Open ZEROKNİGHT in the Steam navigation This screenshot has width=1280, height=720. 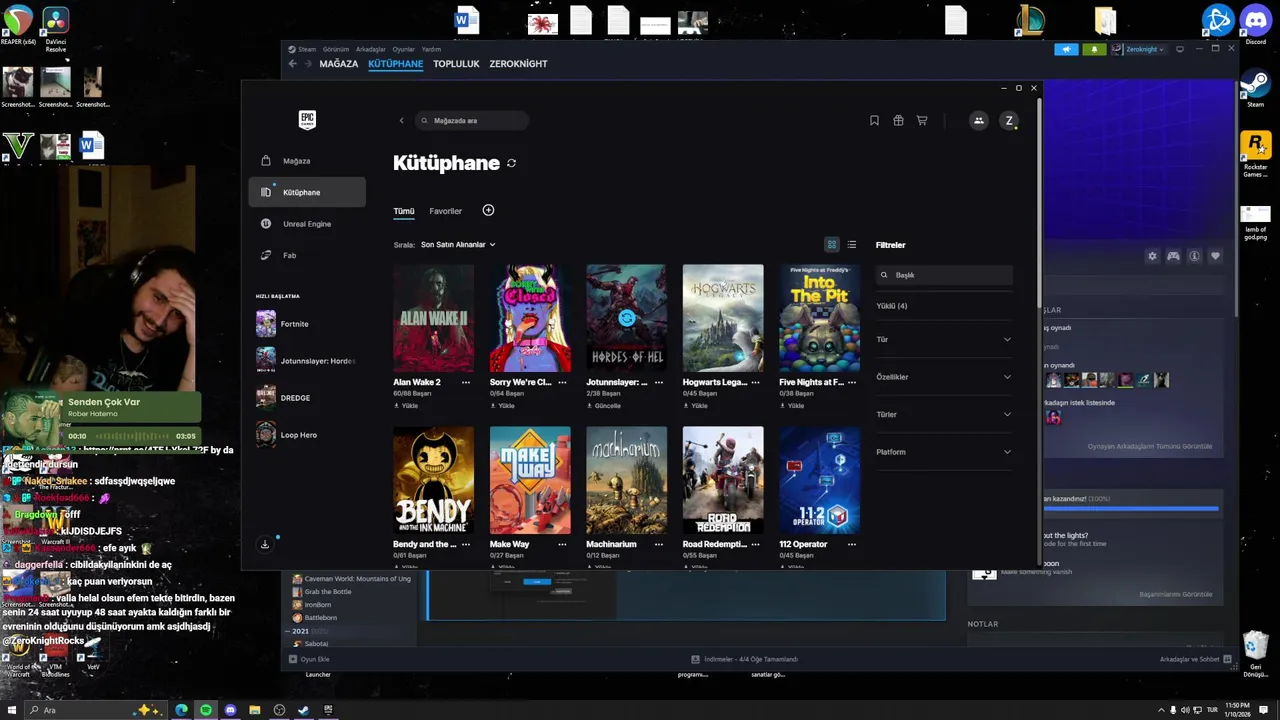[518, 64]
